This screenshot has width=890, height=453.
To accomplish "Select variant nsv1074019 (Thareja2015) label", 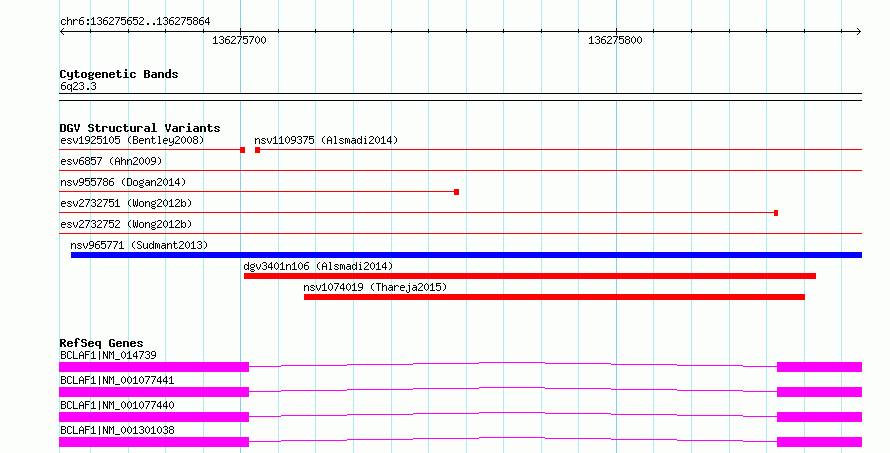I will click(375, 287).
